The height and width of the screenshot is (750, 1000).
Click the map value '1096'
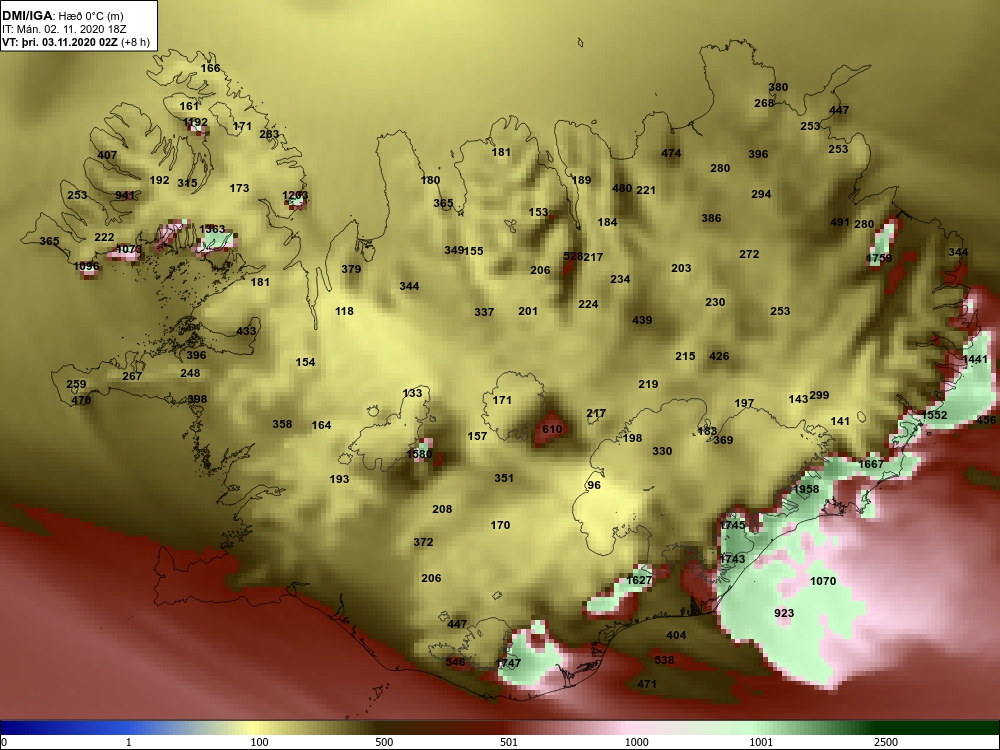pyautogui.click(x=86, y=267)
